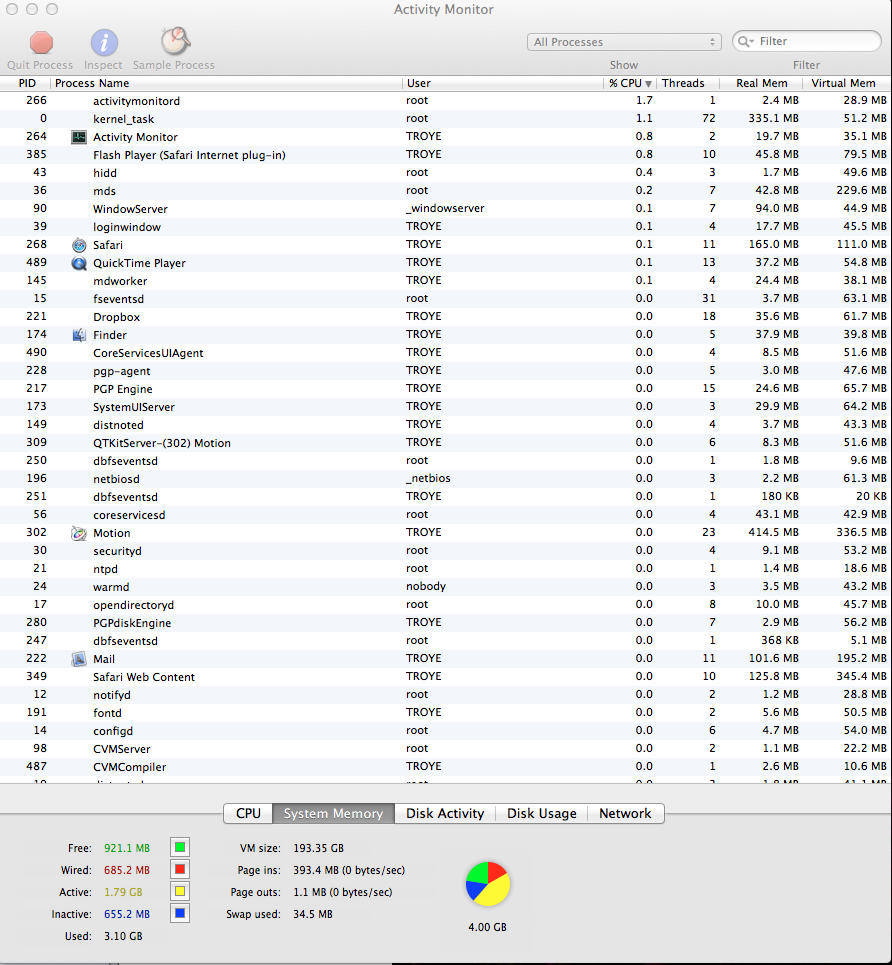Select the opendirectoryd process row
Viewport: 892px width, 965px height.
coord(446,605)
